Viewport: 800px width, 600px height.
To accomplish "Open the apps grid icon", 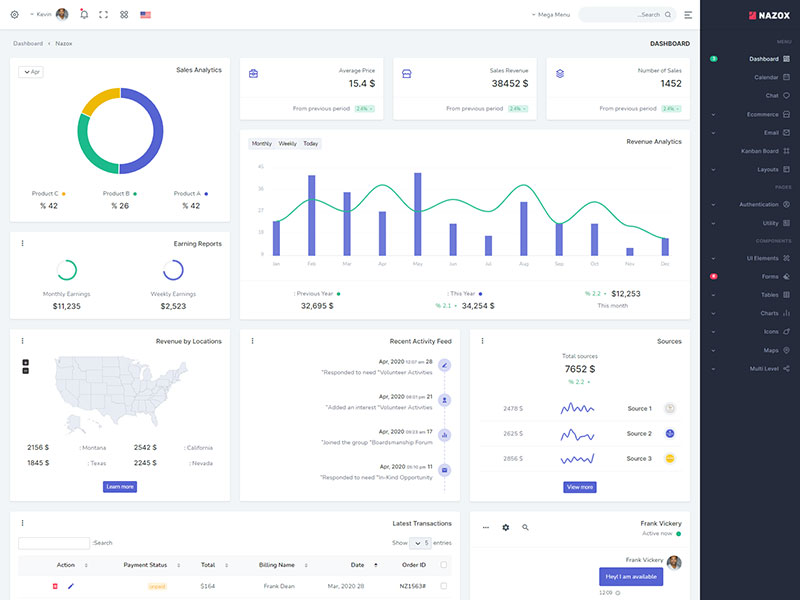I will click(124, 15).
